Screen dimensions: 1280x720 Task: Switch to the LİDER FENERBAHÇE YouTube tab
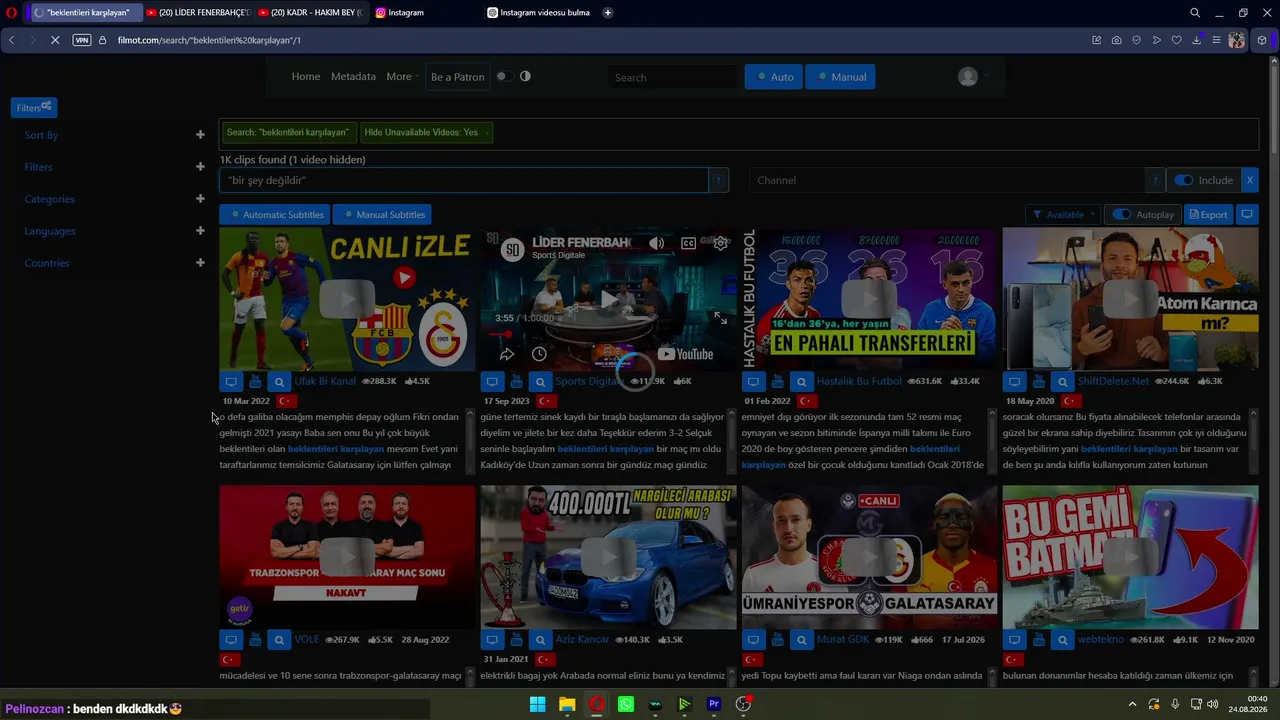[x=197, y=13]
